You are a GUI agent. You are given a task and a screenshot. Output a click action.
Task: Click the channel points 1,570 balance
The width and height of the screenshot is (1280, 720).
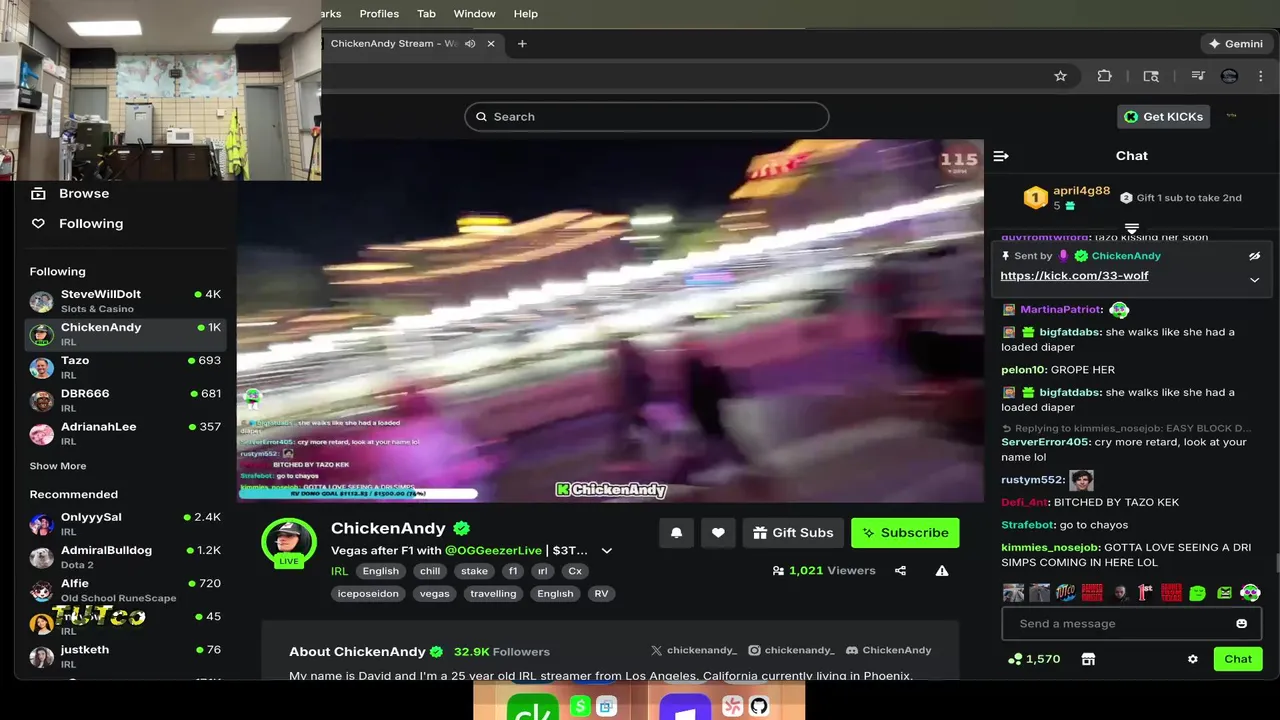tap(1034, 659)
